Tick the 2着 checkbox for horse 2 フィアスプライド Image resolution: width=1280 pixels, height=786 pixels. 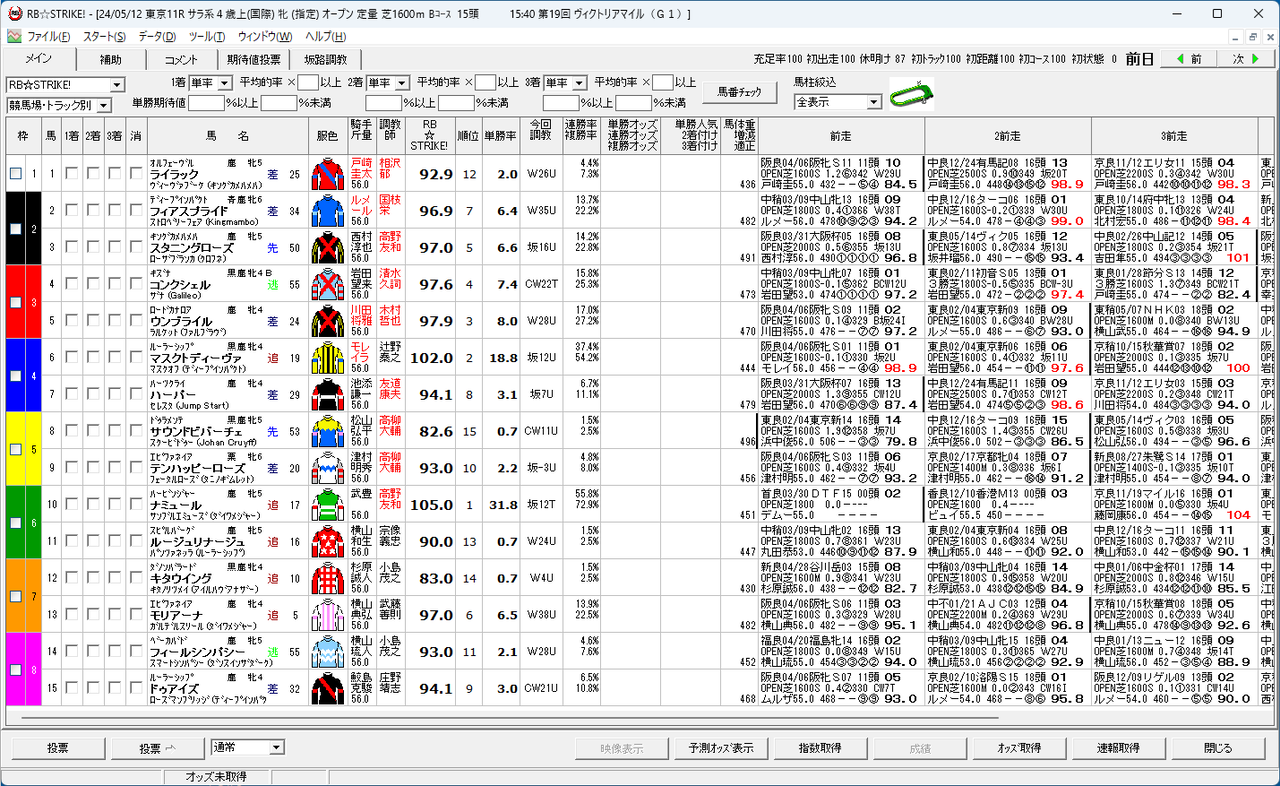[x=93, y=211]
